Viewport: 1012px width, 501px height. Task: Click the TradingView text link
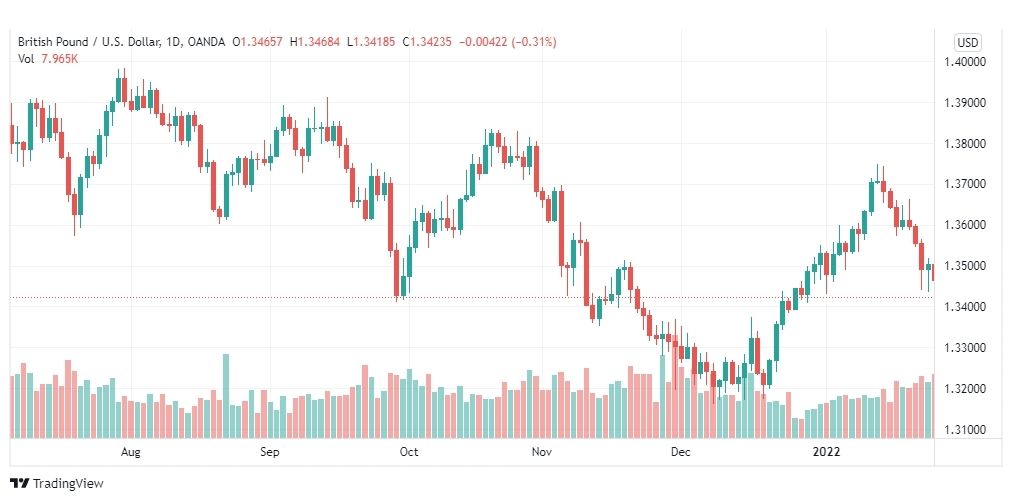(x=68, y=484)
